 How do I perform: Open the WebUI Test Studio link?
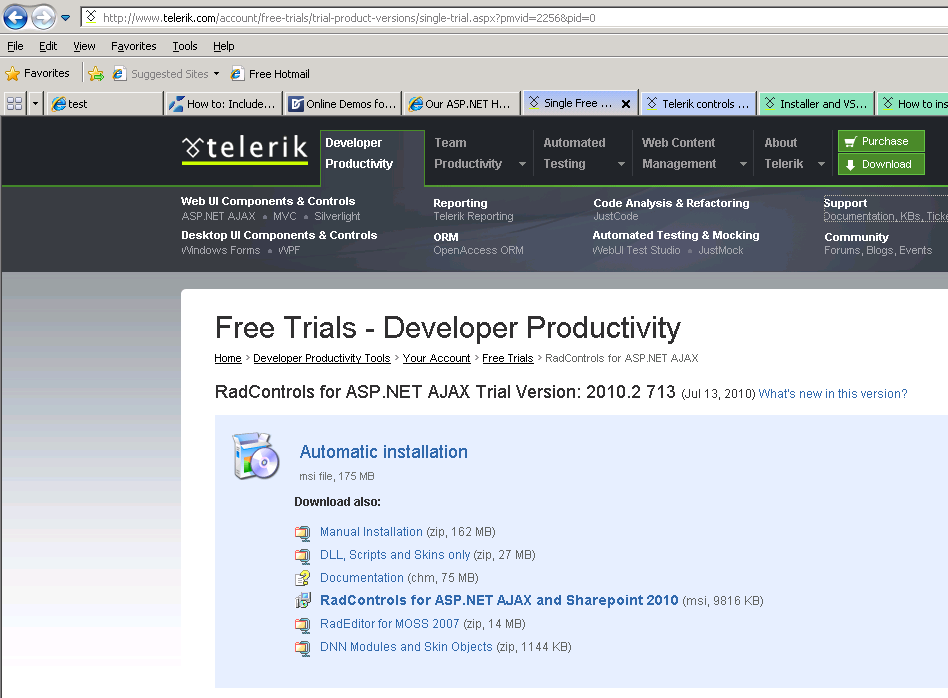coord(636,250)
